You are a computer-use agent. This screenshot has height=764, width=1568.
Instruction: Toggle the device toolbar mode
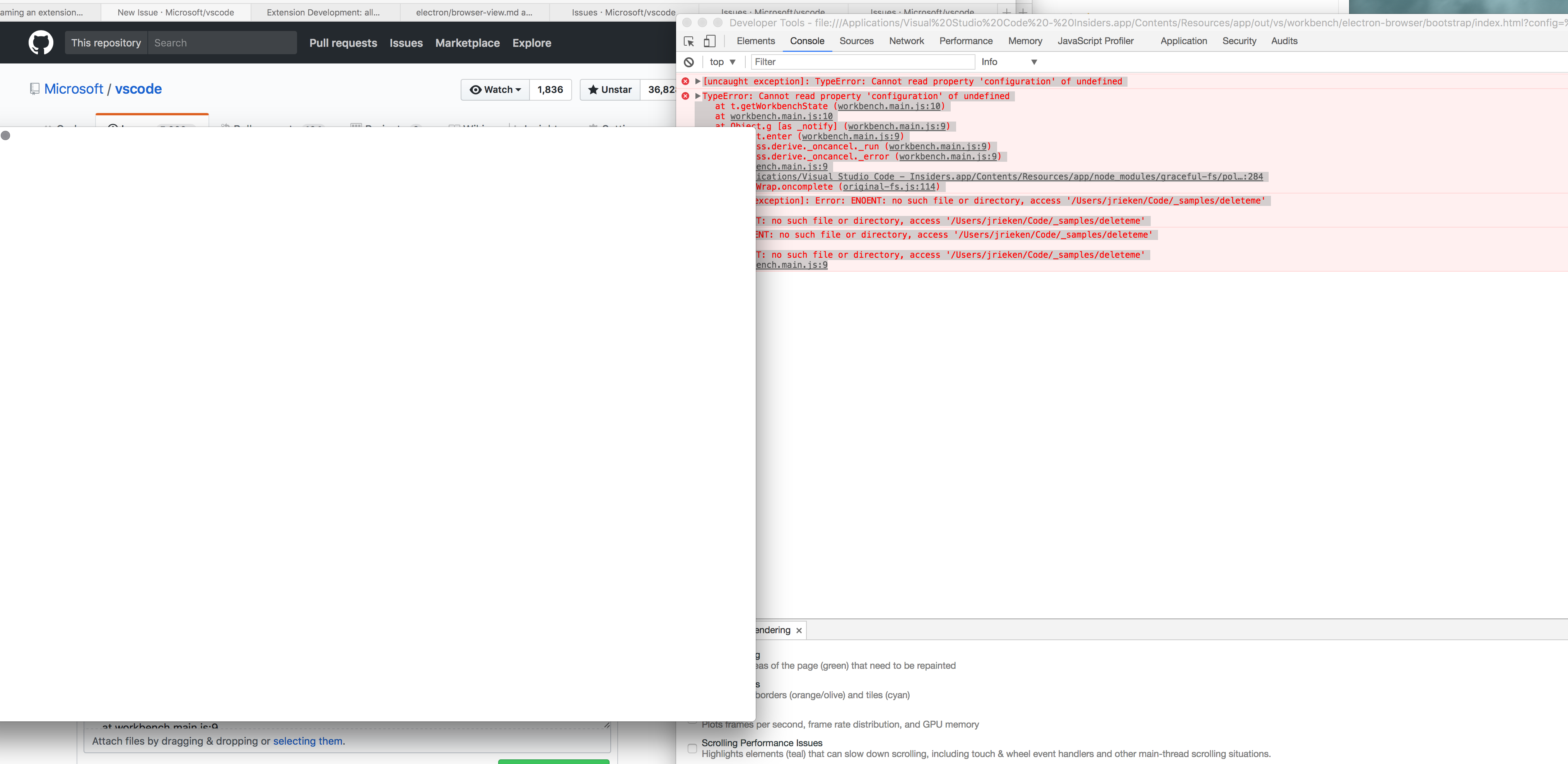click(x=710, y=41)
